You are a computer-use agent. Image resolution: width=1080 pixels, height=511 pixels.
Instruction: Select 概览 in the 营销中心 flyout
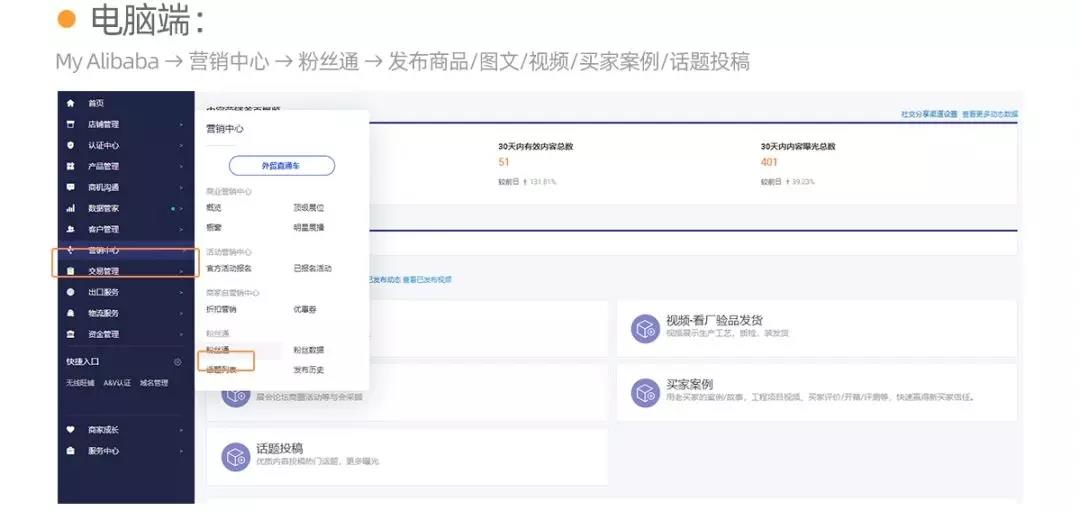coord(214,207)
